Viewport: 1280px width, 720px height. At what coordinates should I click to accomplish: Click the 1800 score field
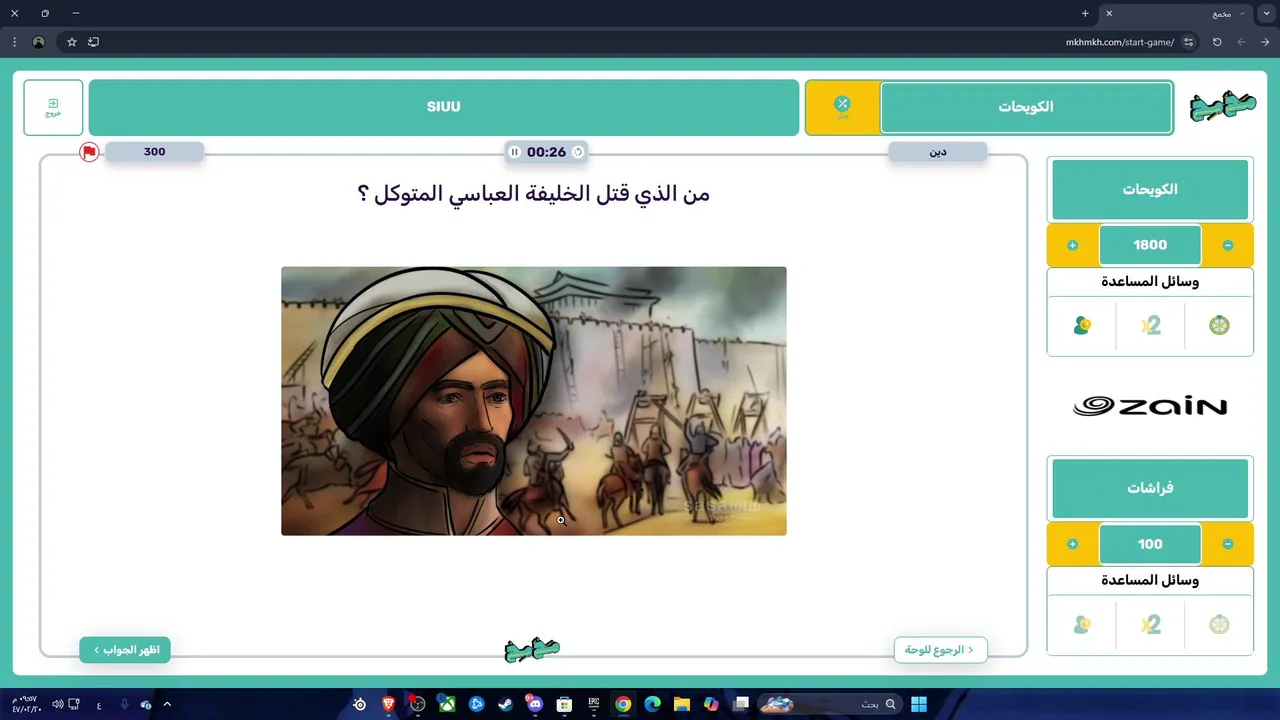coord(1150,245)
